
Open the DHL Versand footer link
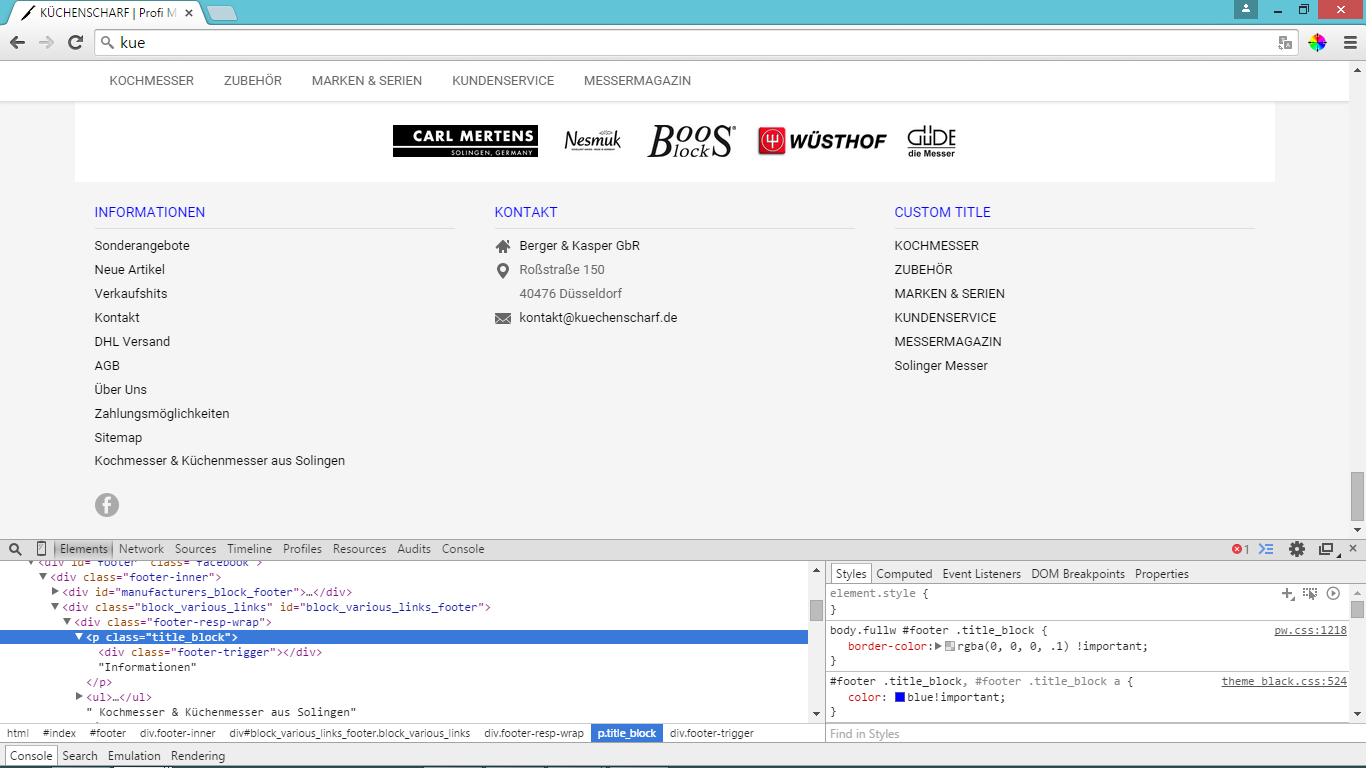pos(132,342)
